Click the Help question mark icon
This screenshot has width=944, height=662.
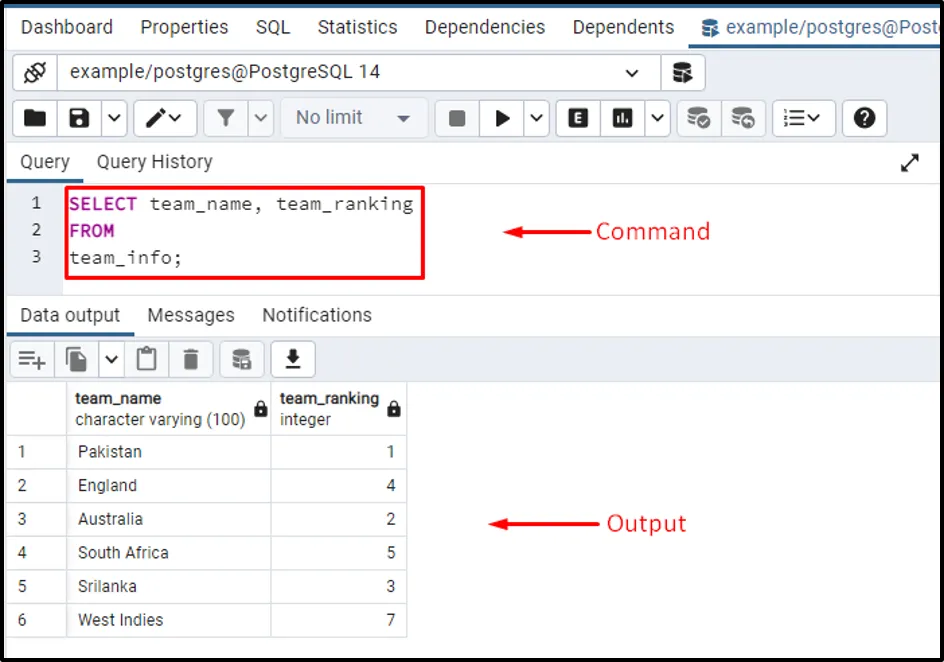tap(865, 118)
